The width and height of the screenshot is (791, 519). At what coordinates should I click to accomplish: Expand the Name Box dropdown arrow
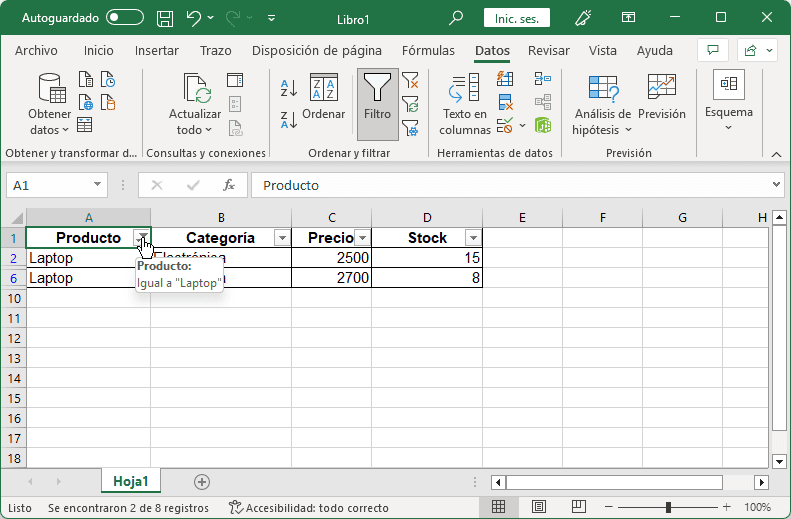(97, 185)
